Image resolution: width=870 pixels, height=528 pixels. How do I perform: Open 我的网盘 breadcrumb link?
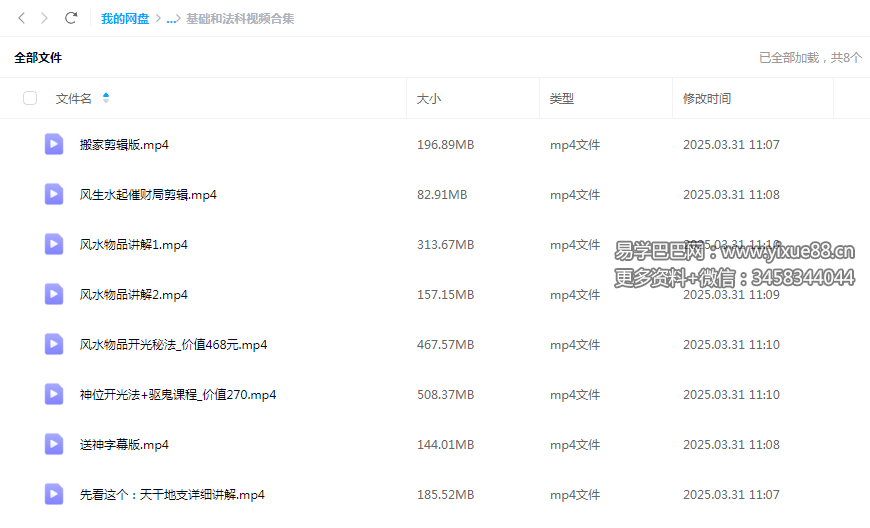point(125,19)
